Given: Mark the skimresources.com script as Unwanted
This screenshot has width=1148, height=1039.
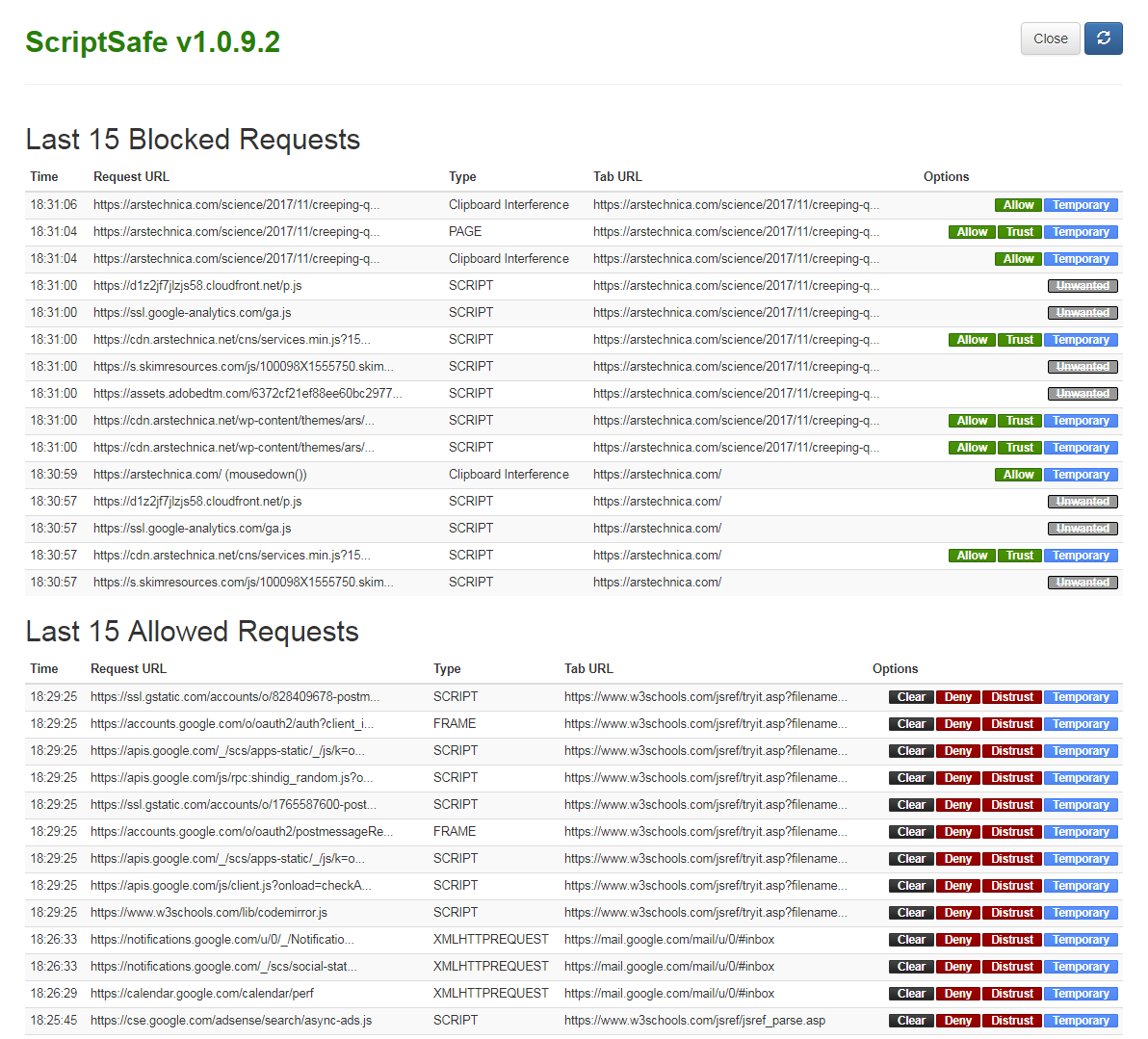Looking at the screenshot, I should (x=1083, y=366).
